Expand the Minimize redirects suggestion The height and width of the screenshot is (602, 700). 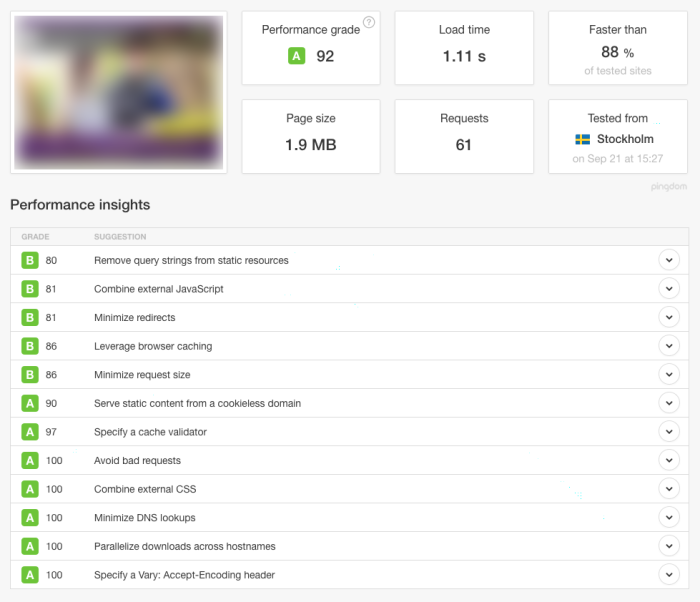click(669, 317)
